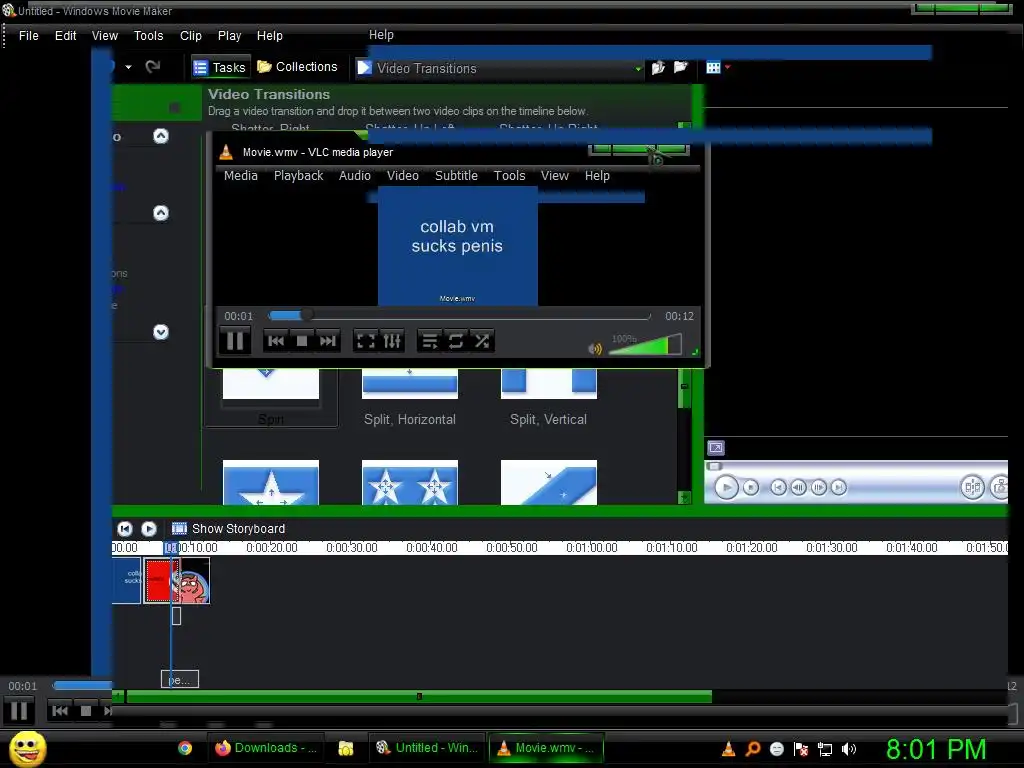Open VLC Media menu
Image resolution: width=1024 pixels, height=768 pixels.
point(240,176)
